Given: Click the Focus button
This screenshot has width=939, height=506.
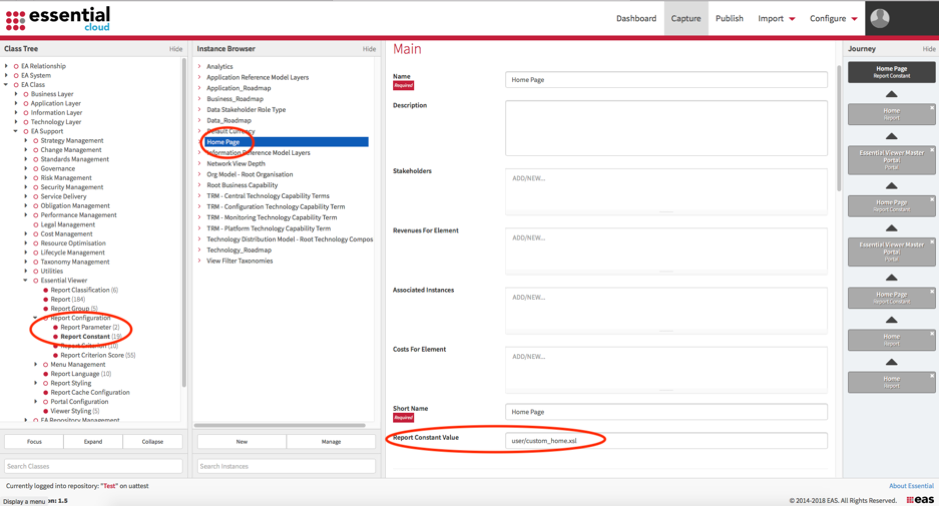Looking at the screenshot, I should click(x=34, y=441).
